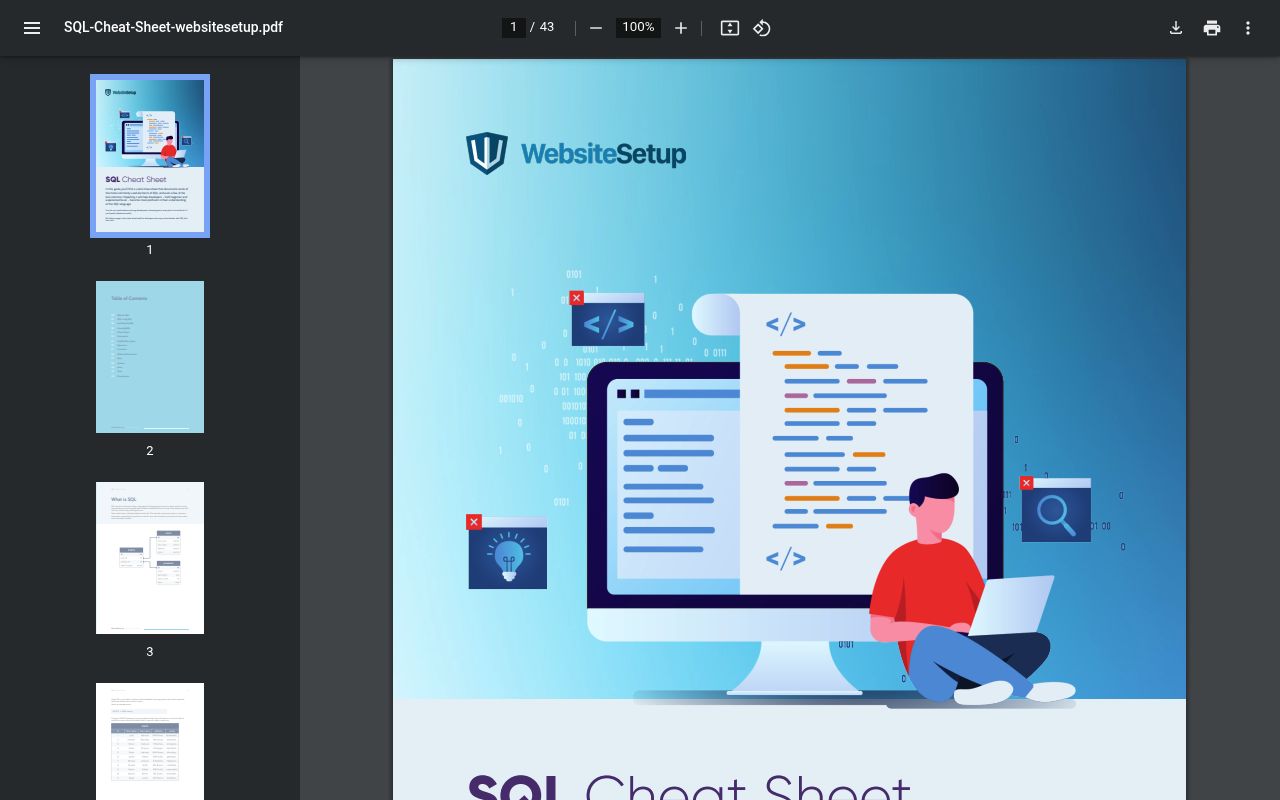Click the 100% zoom level indicator

[638, 27]
